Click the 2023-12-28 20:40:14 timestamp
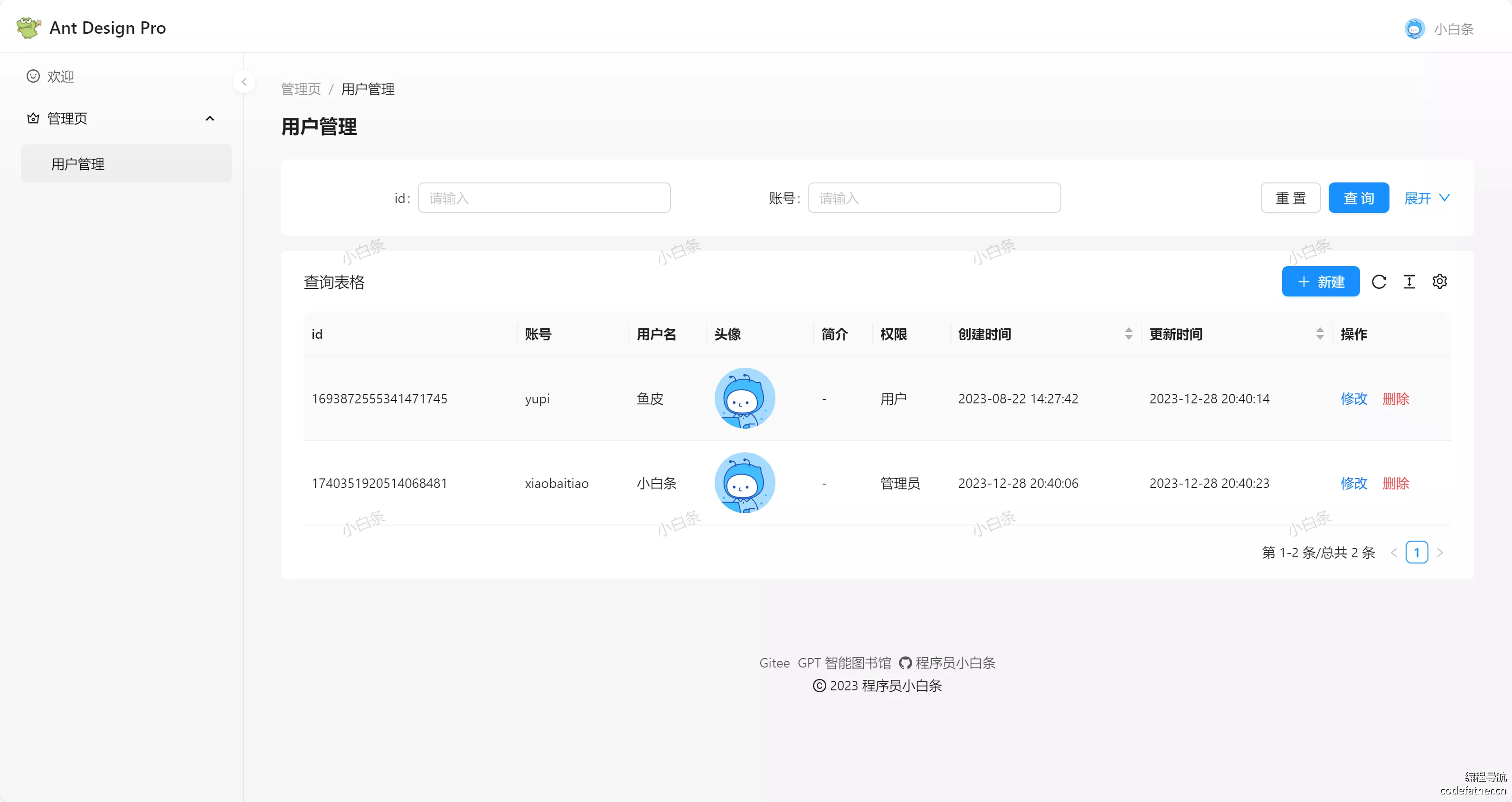This screenshot has height=802, width=1512. tap(1209, 399)
